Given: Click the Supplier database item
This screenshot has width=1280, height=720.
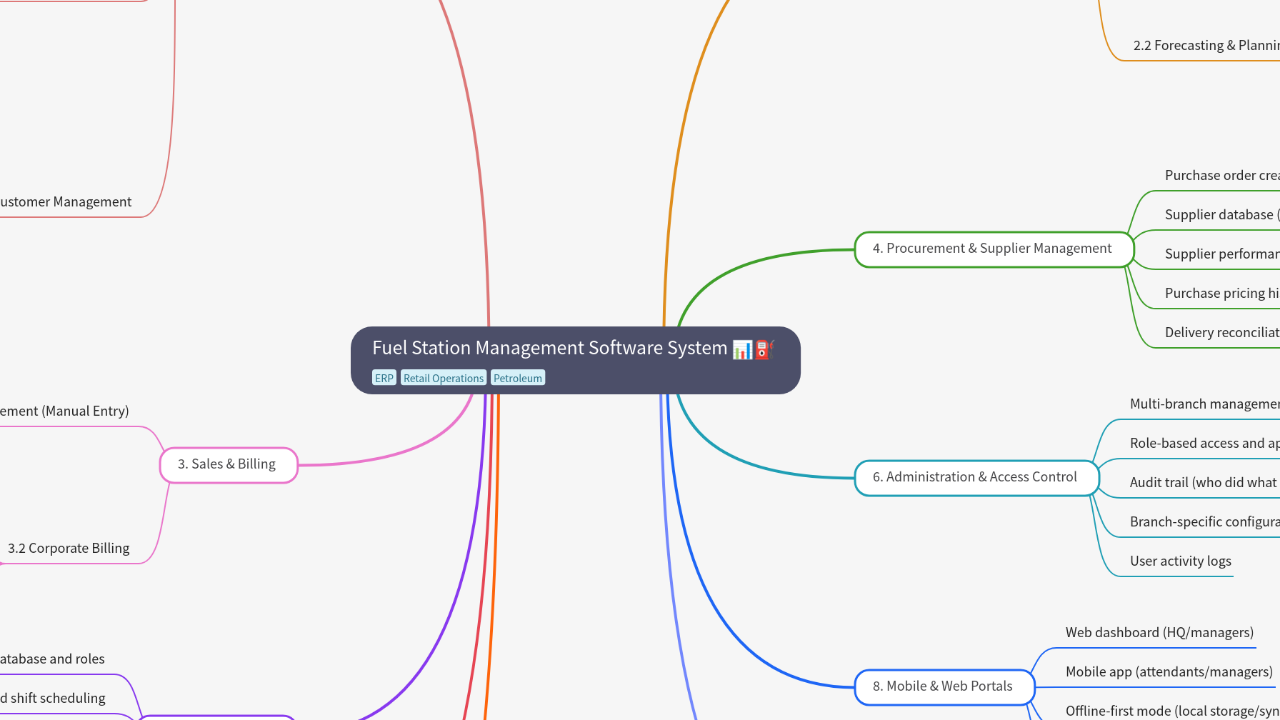Looking at the screenshot, I should click(1221, 214).
